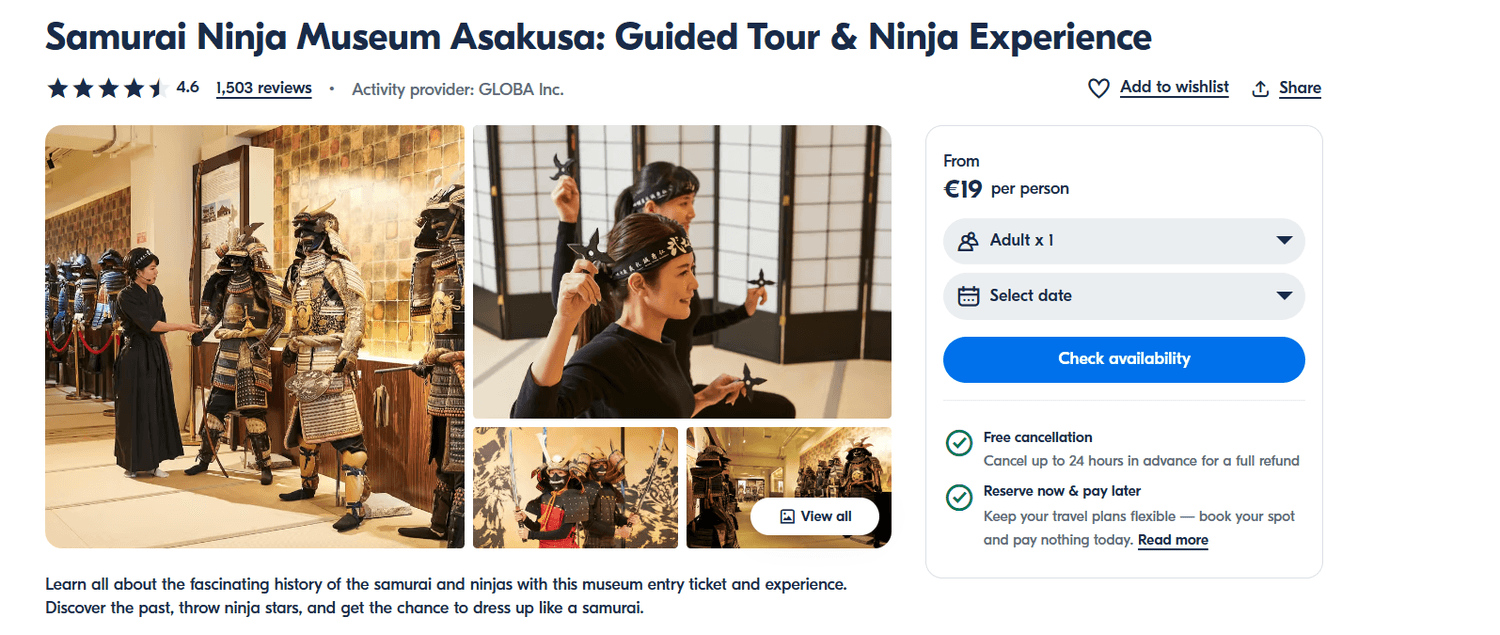Click the Select date dropdown arrow
The height and width of the screenshot is (635, 1500).
point(1284,296)
